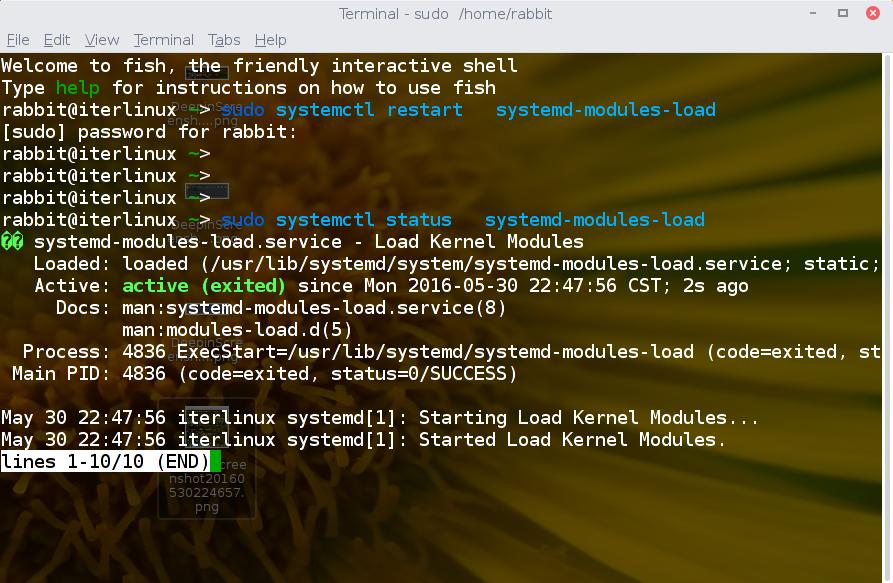Open the Terminal menu
This screenshot has height=583, width=893.
[x=163, y=40]
